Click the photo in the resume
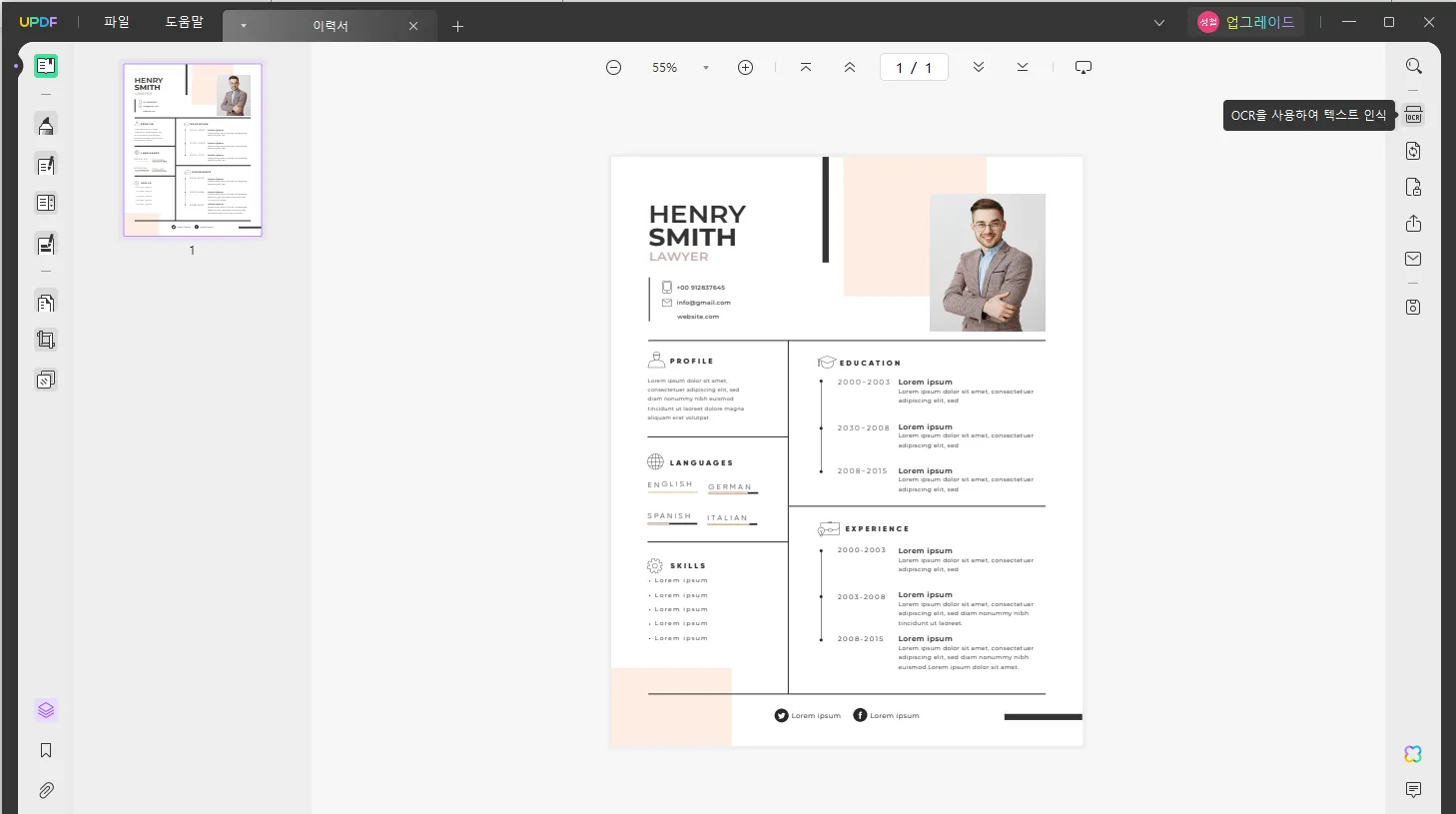This screenshot has height=814, width=1456. [988, 263]
